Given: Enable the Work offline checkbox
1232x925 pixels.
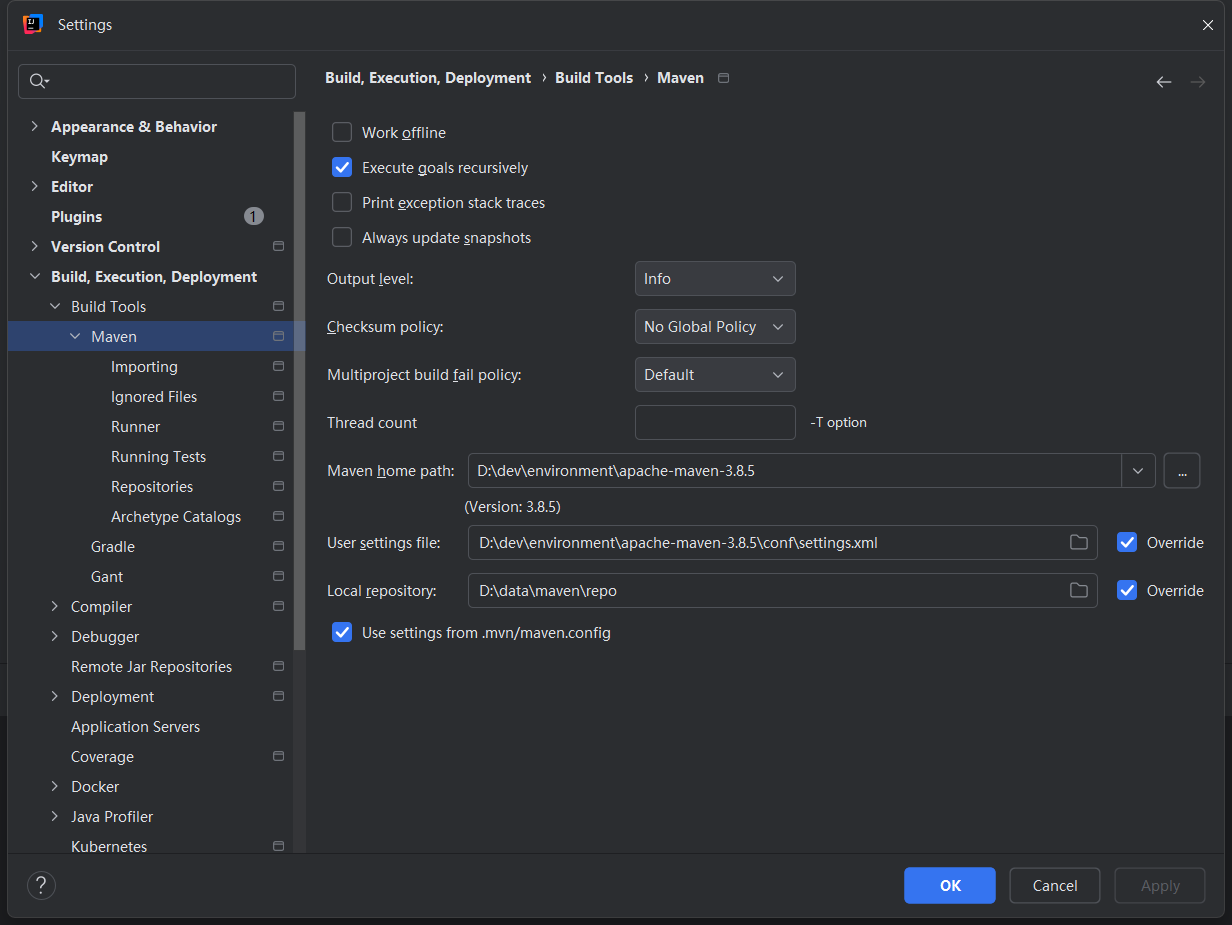Looking at the screenshot, I should pos(342,132).
